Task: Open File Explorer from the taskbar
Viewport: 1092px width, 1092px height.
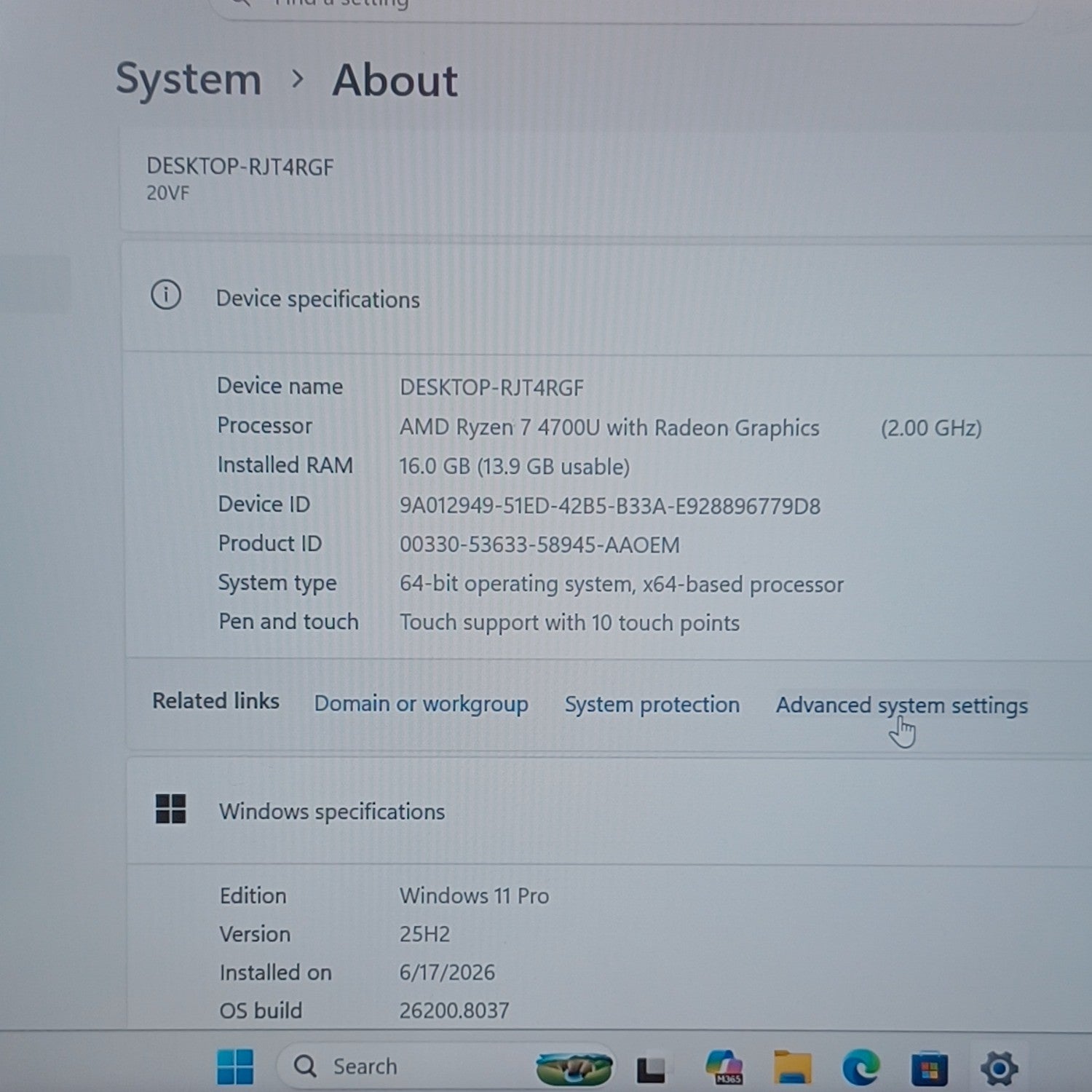Action: tap(793, 1067)
